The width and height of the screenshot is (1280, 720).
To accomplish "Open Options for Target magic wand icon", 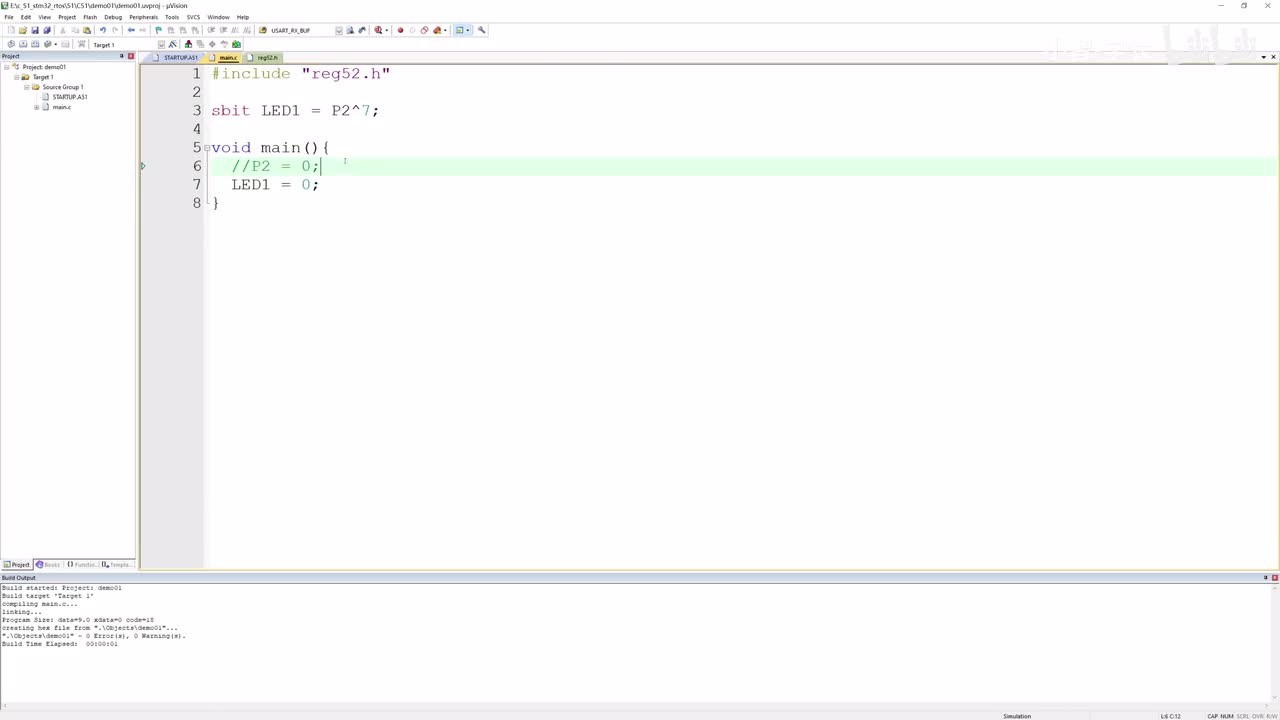I will pyautogui.click(x=173, y=44).
